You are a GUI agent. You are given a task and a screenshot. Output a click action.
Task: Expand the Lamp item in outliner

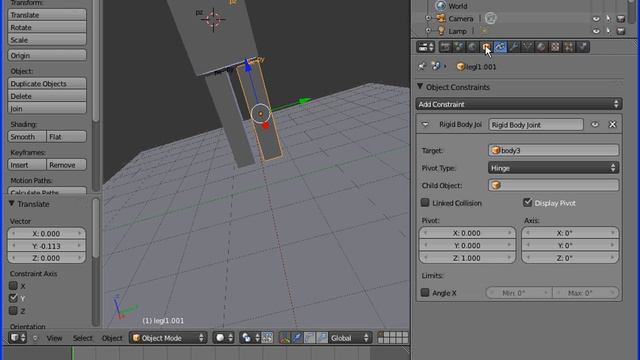pos(428,31)
